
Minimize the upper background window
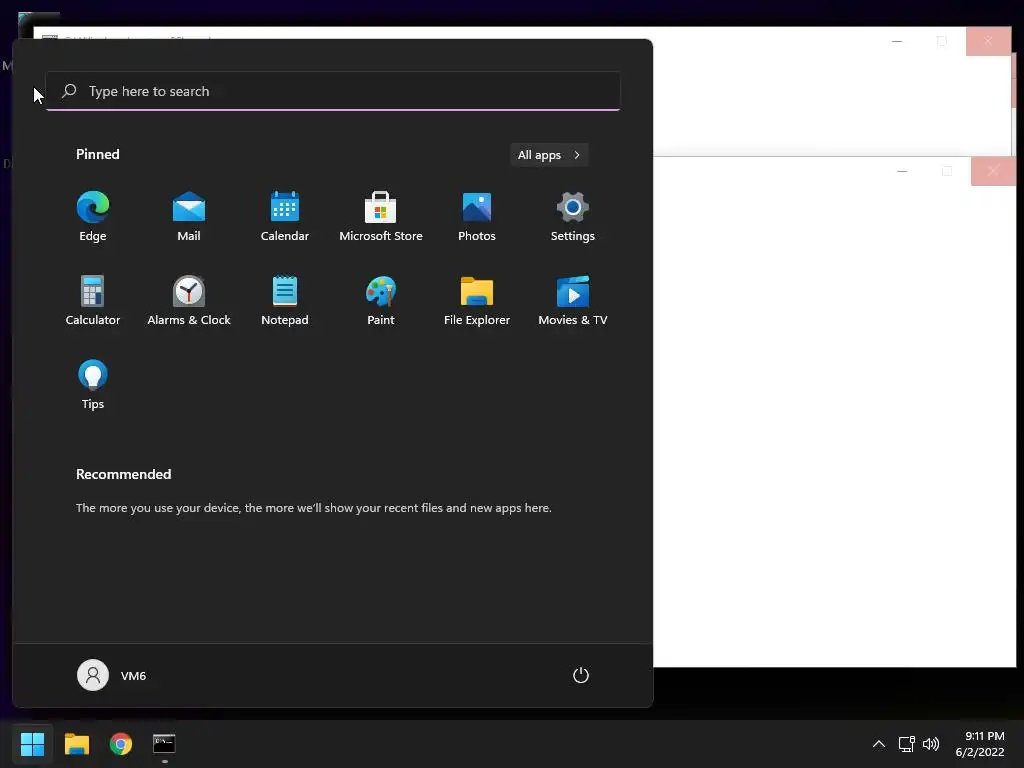point(897,41)
